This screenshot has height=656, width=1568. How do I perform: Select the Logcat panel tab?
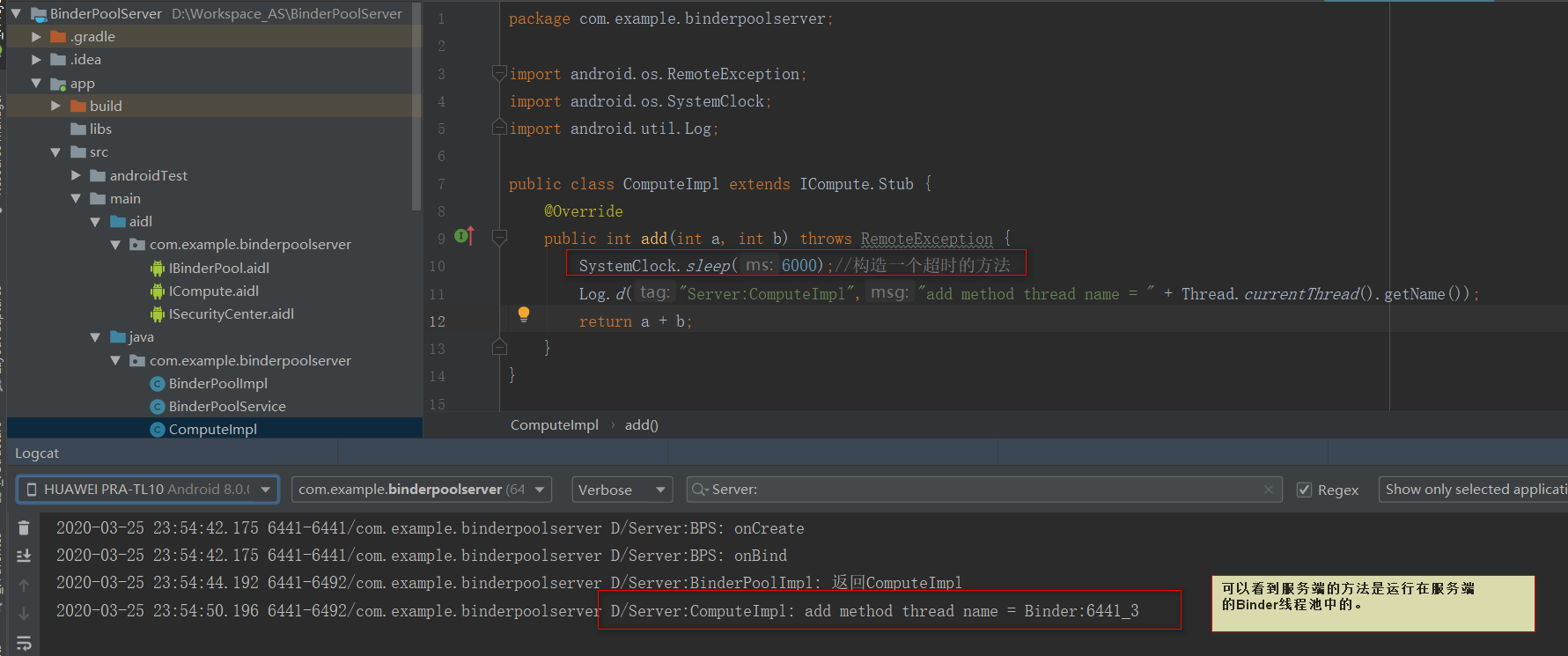click(37, 453)
